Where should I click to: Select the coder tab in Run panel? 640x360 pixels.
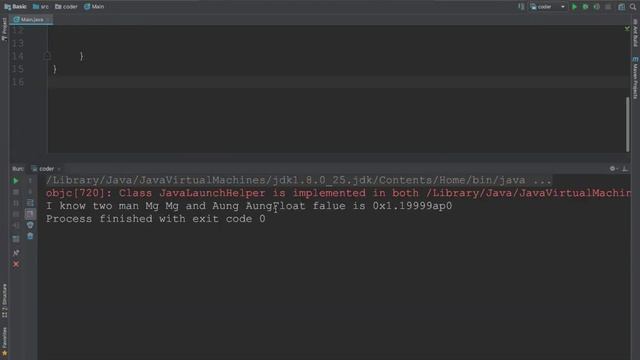46,169
